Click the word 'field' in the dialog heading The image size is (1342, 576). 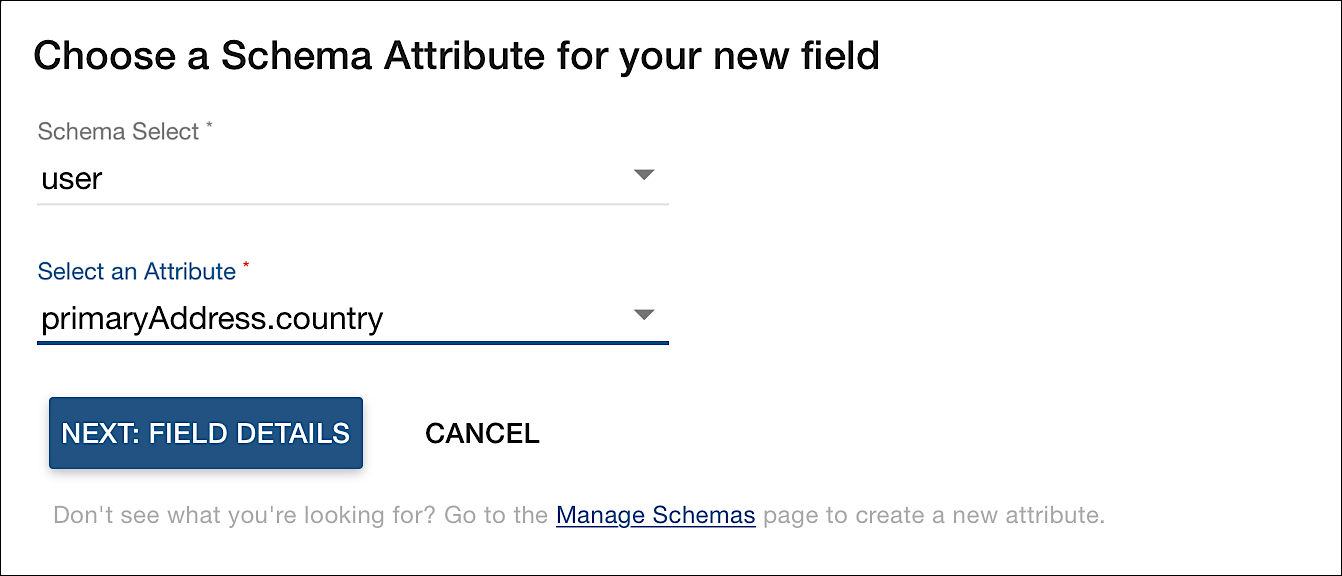tap(840, 56)
